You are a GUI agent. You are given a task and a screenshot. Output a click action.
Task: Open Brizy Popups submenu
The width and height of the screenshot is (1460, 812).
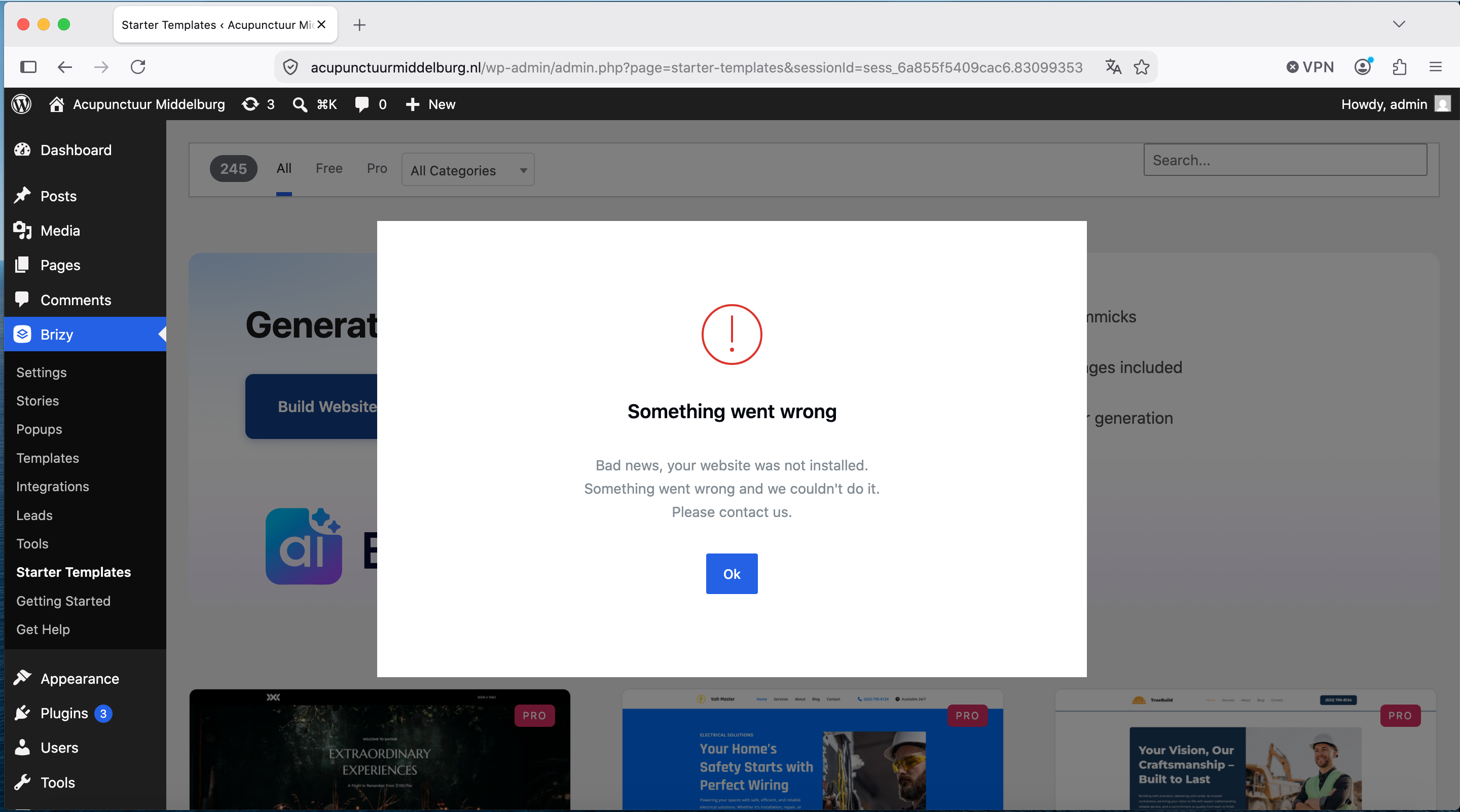39,429
